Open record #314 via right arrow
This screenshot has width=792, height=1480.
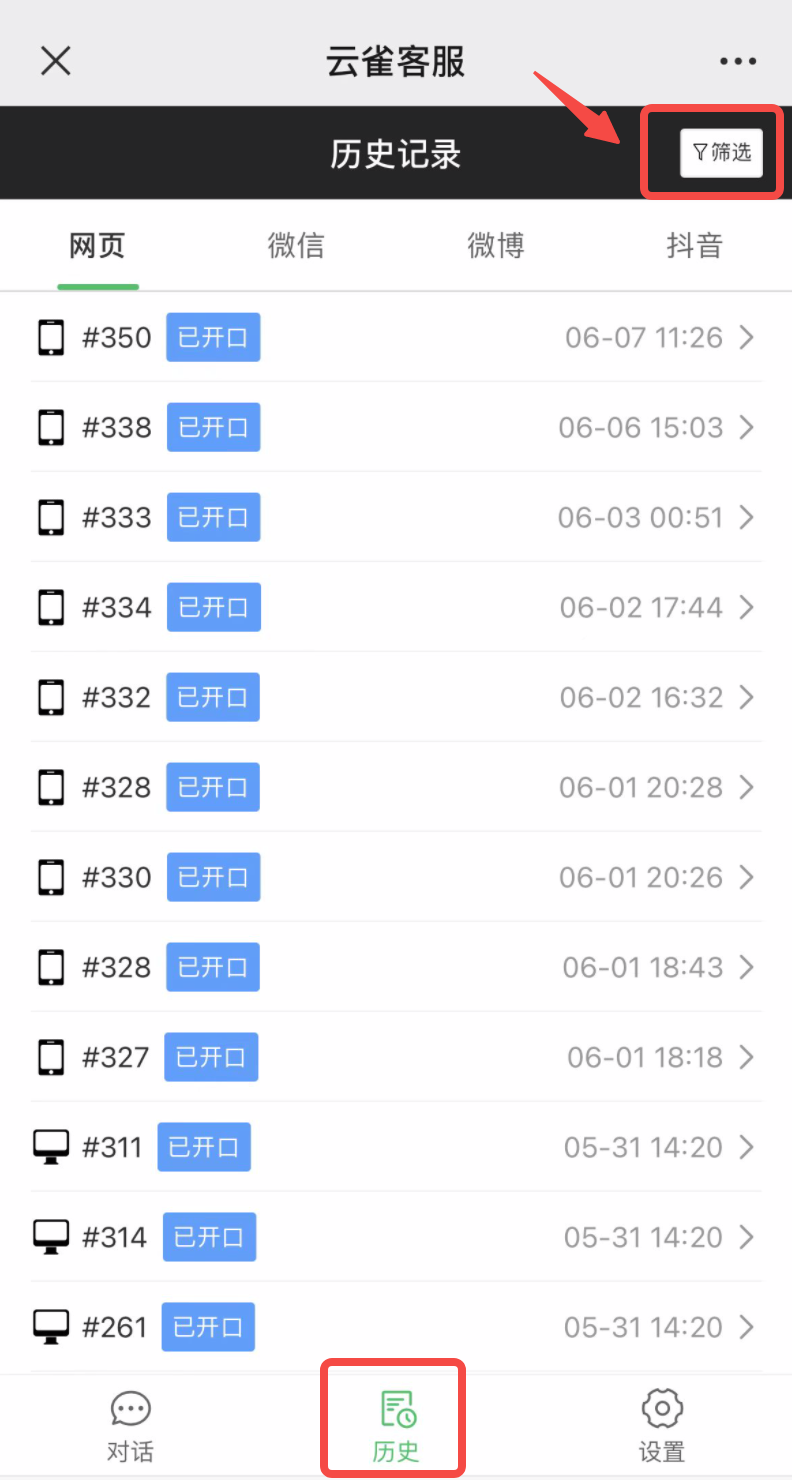pos(746,1238)
